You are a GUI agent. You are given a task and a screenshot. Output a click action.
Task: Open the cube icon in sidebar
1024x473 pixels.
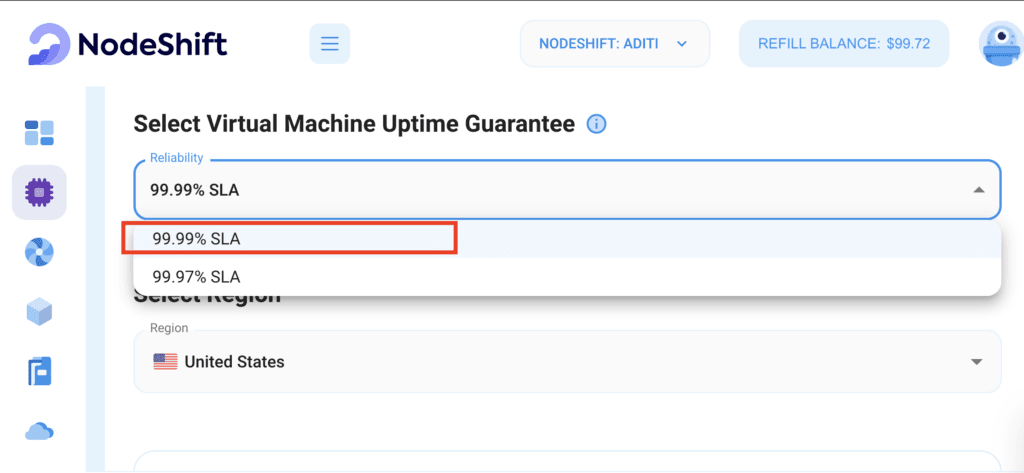click(x=39, y=312)
